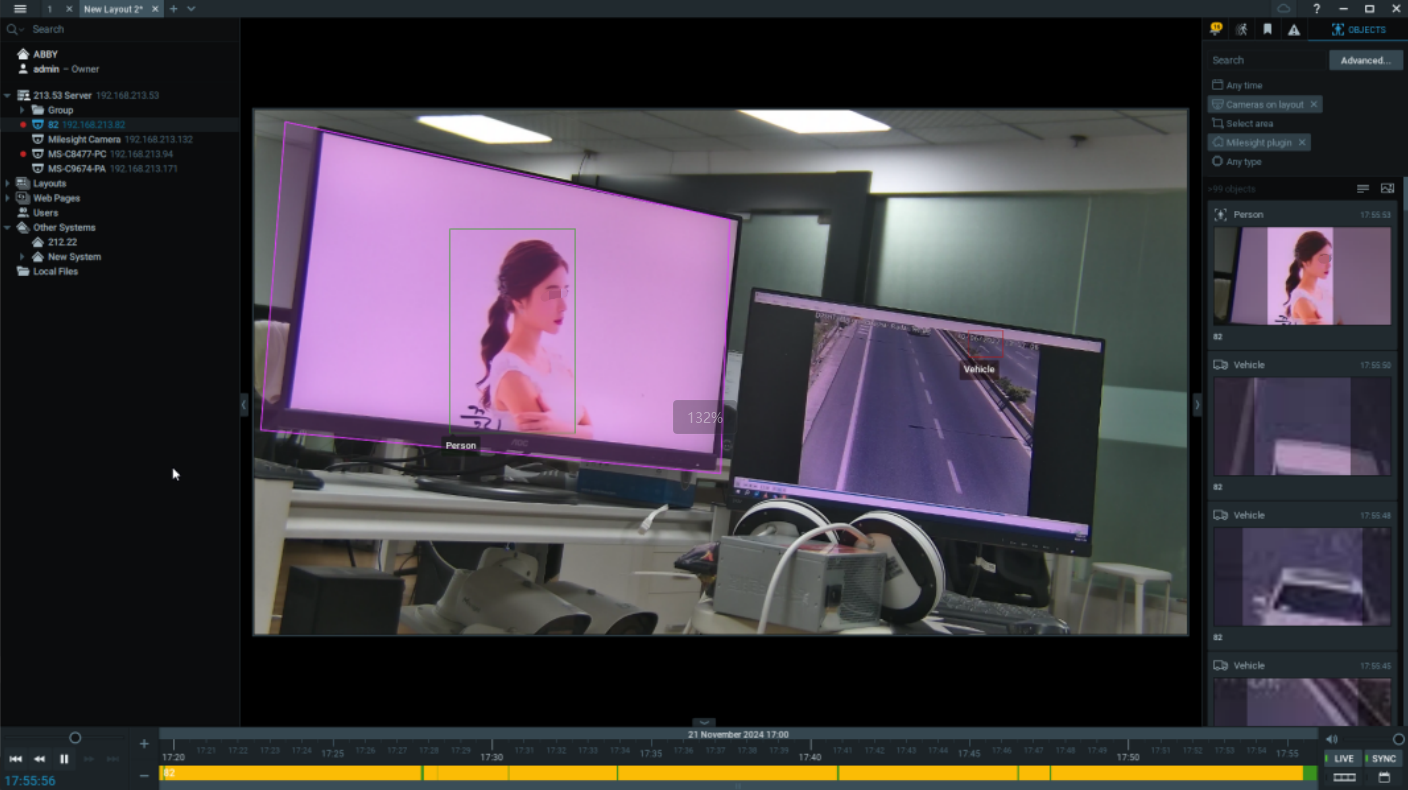Open the layout tabs list dropdown arrow
The height and width of the screenshot is (790, 1408).
tap(191, 9)
